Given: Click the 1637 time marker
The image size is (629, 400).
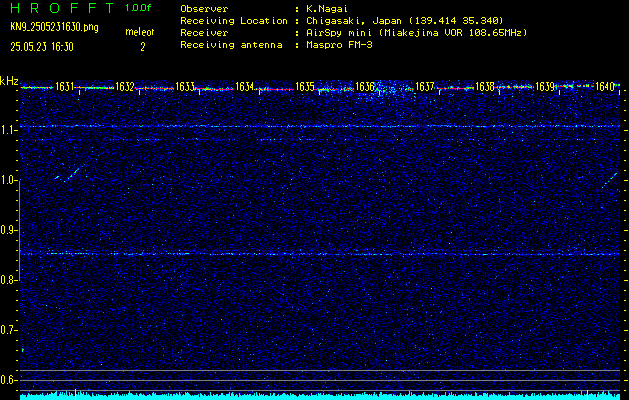Looking at the screenshot, I should click(x=425, y=87).
